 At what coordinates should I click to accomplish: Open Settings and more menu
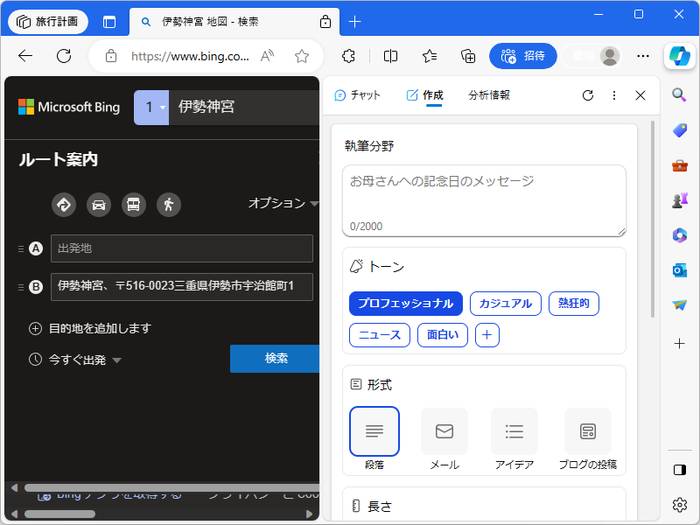coord(643,56)
